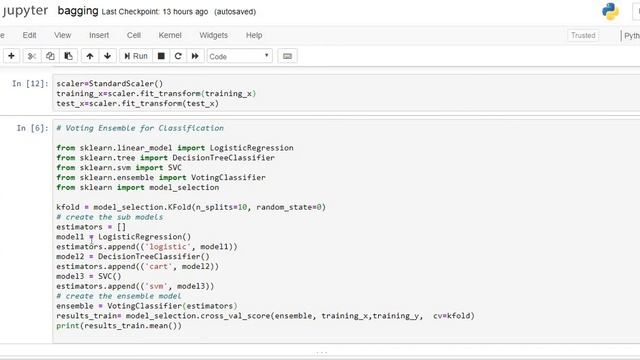
Task: Open the command palette keyboard icon
Action: [287, 56]
